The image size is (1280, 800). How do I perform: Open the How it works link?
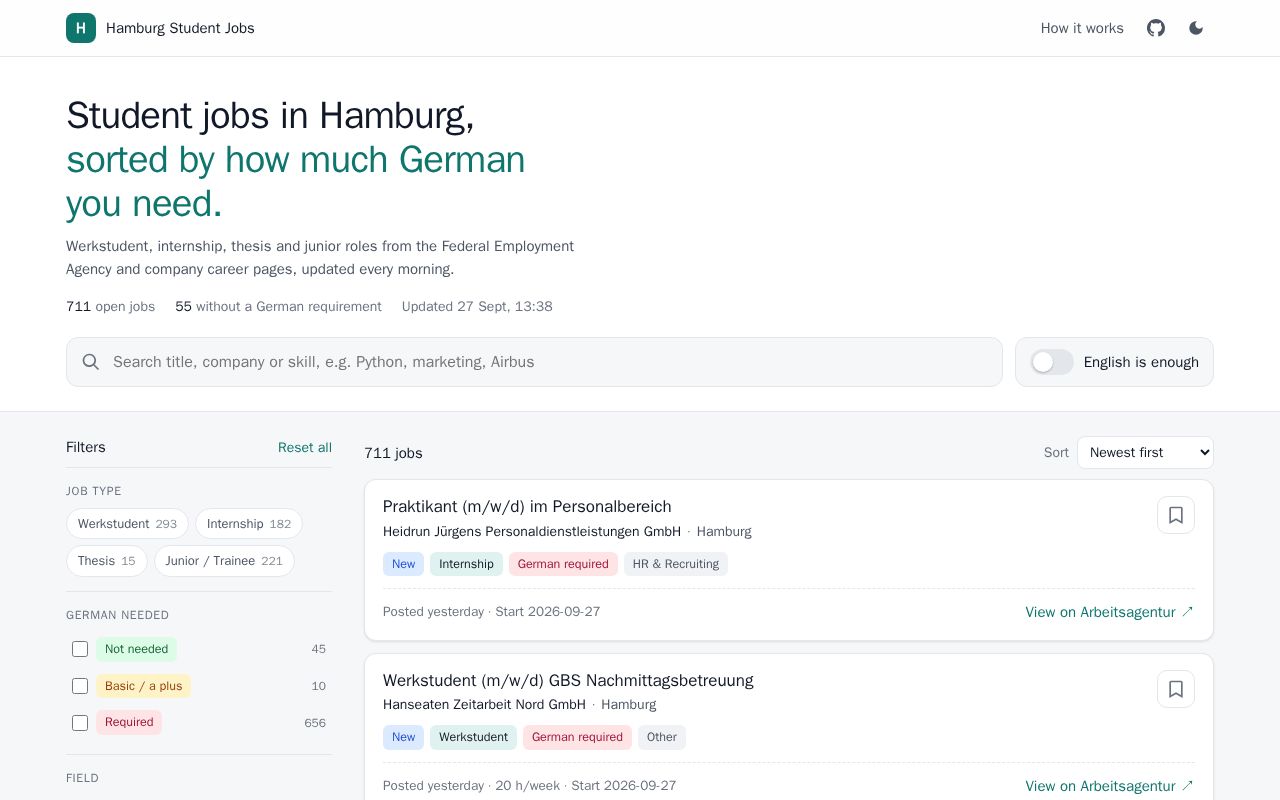pyautogui.click(x=1082, y=28)
